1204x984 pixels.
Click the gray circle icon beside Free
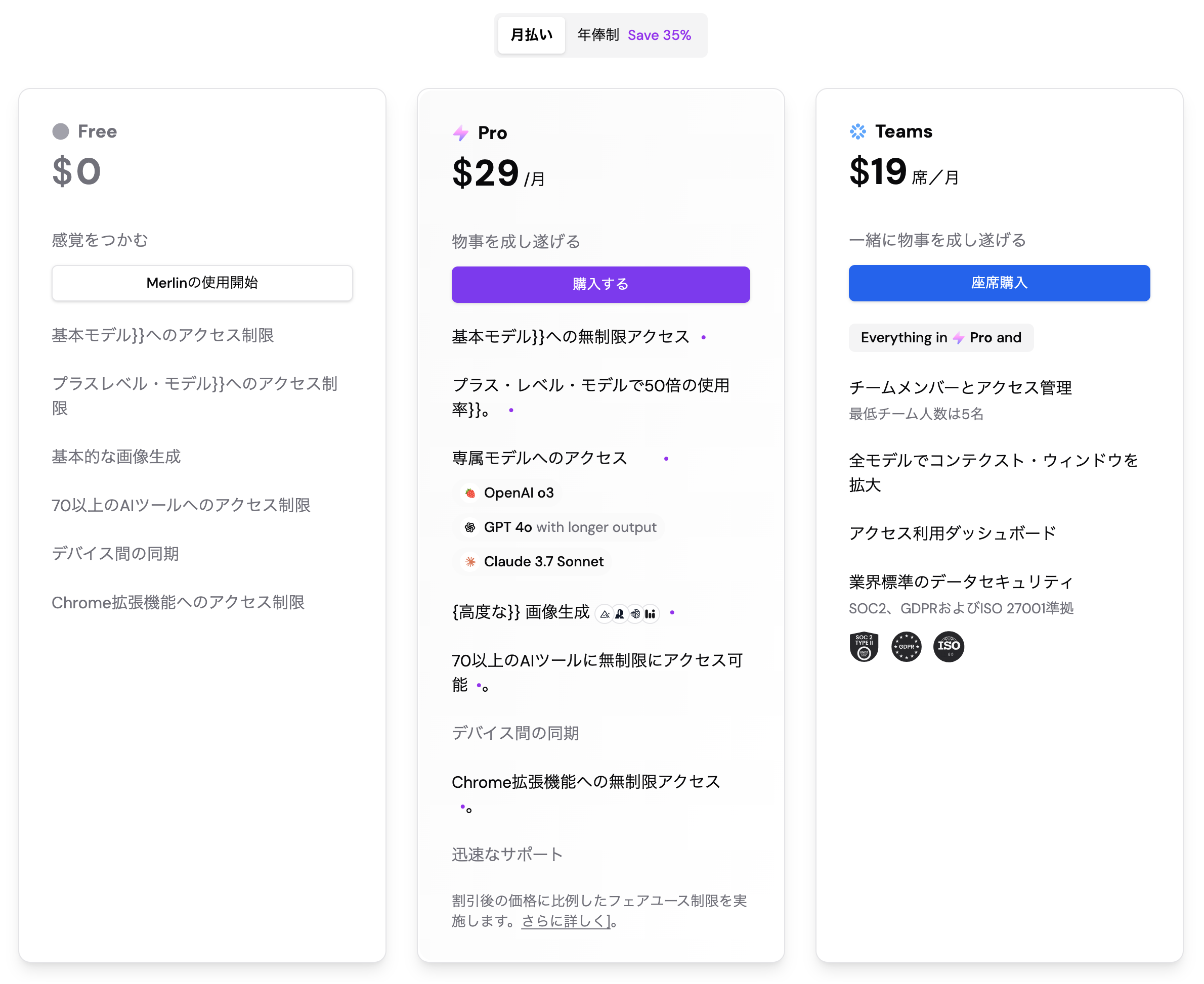(61, 131)
